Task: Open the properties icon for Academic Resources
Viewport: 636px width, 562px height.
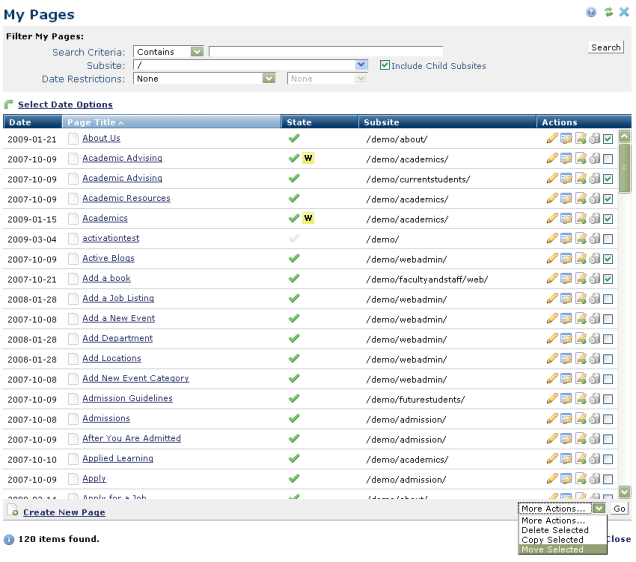Action: point(566,199)
